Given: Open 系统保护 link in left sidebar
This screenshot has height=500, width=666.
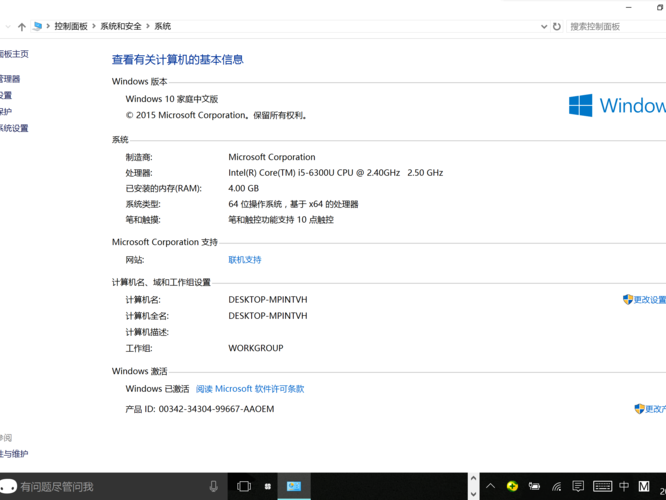Looking at the screenshot, I should [6, 112].
